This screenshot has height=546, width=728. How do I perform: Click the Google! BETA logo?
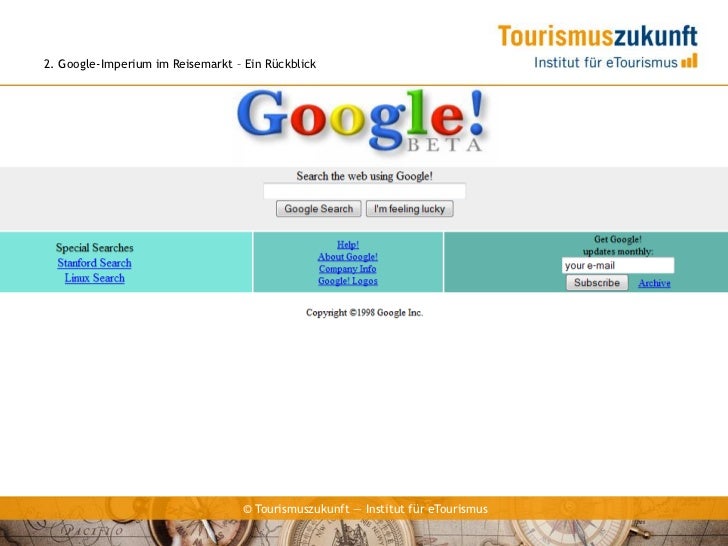point(361,121)
